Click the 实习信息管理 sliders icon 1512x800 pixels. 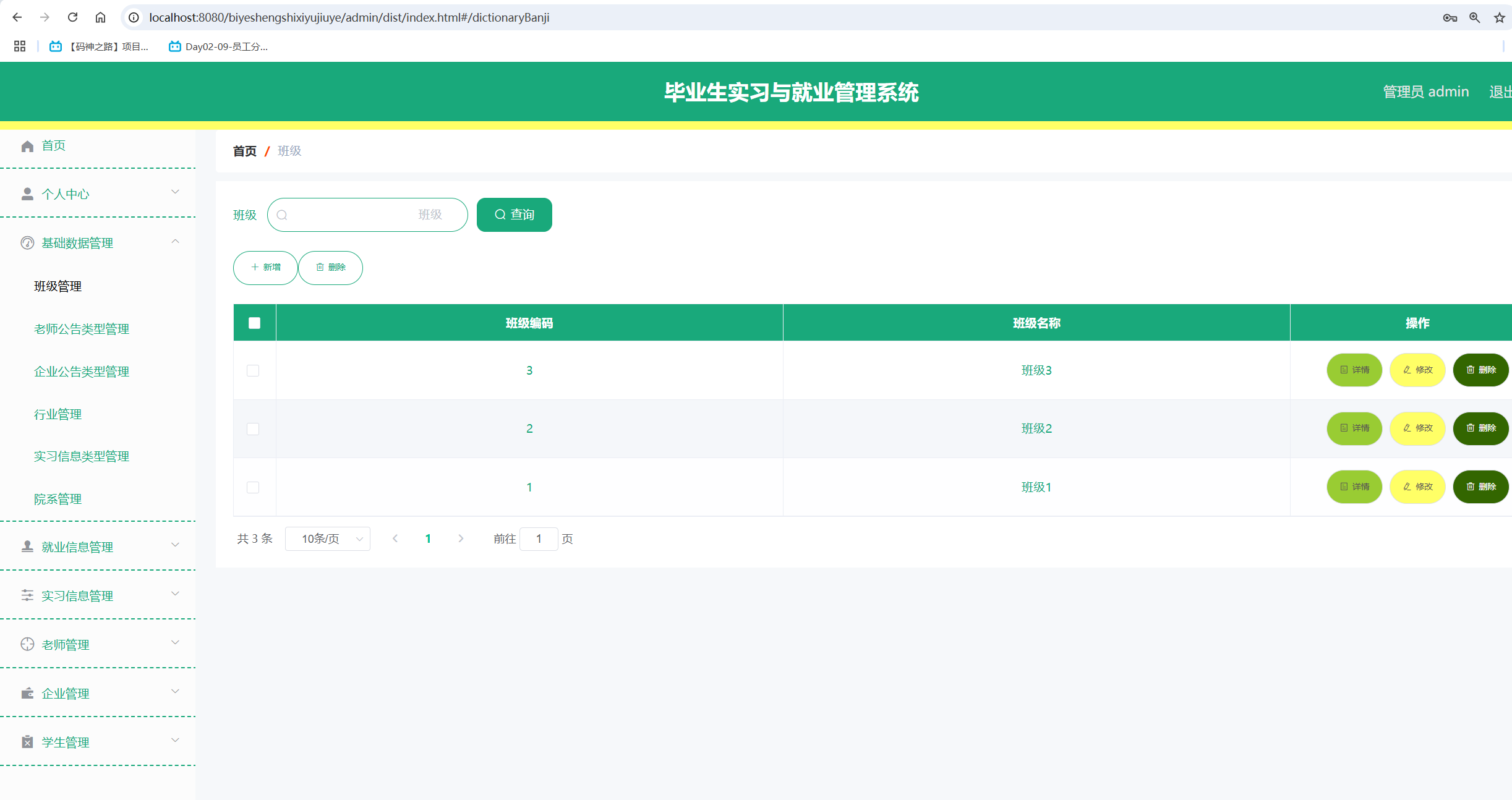pyautogui.click(x=27, y=595)
